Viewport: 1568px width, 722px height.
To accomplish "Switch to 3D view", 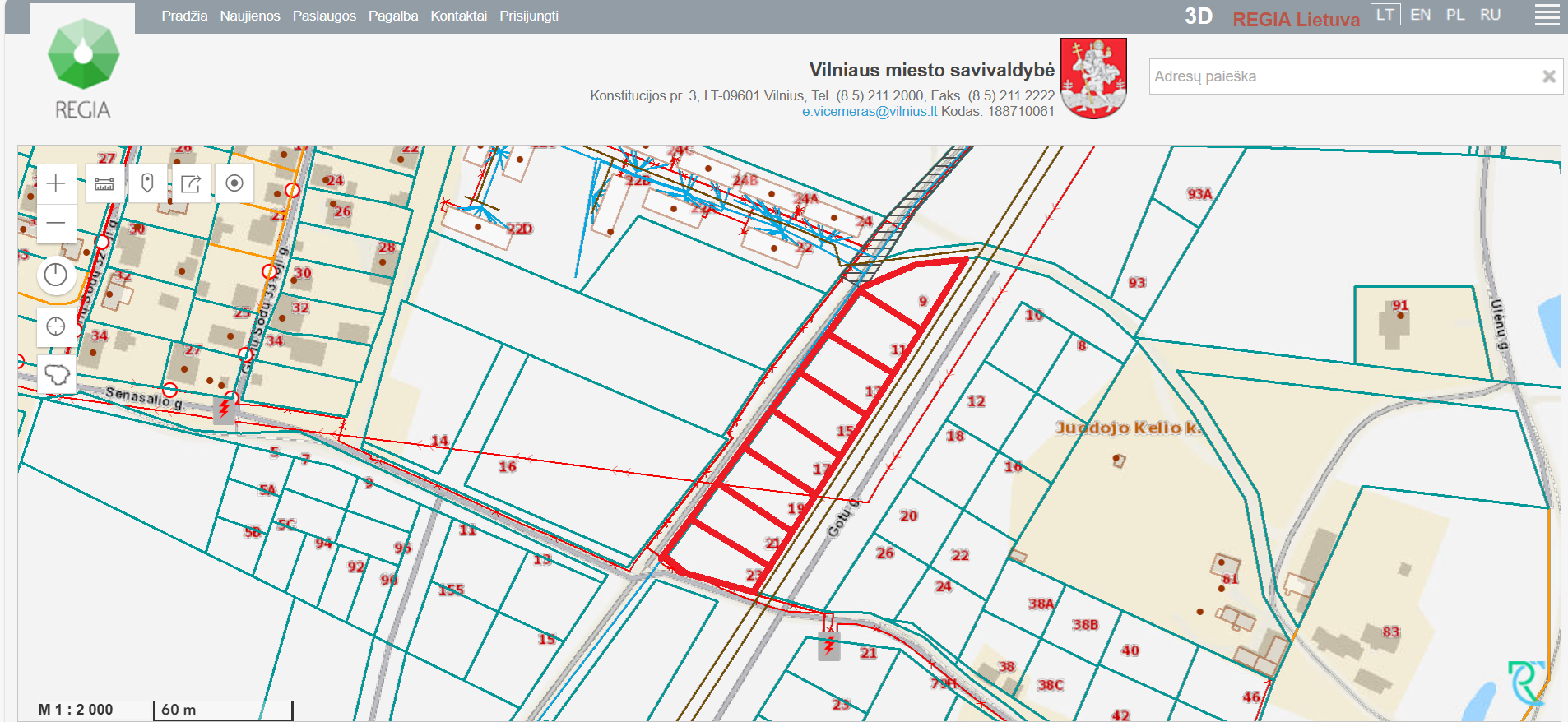I will [1199, 16].
